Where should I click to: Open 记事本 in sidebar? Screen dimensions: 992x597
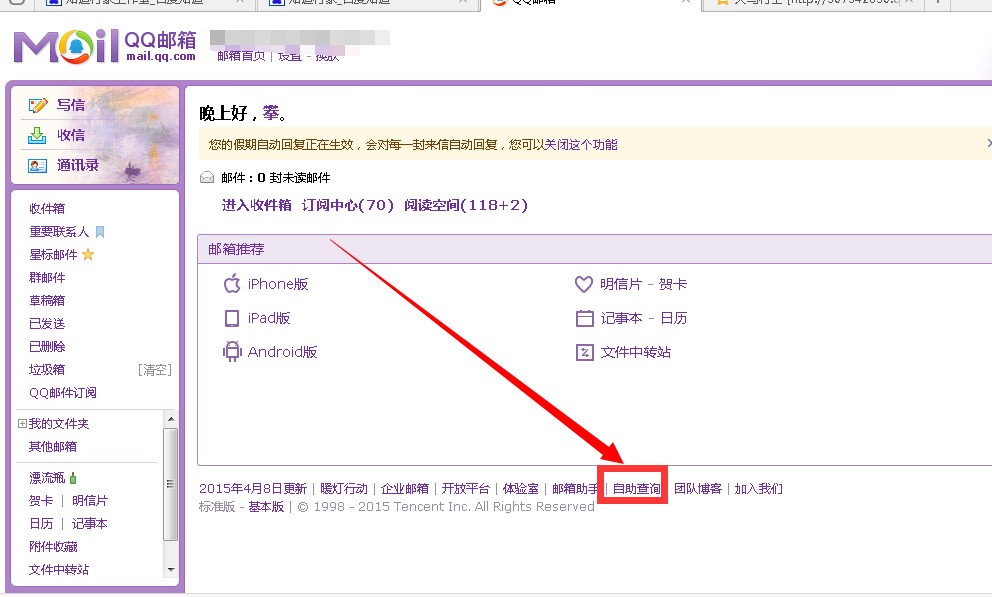click(90, 524)
